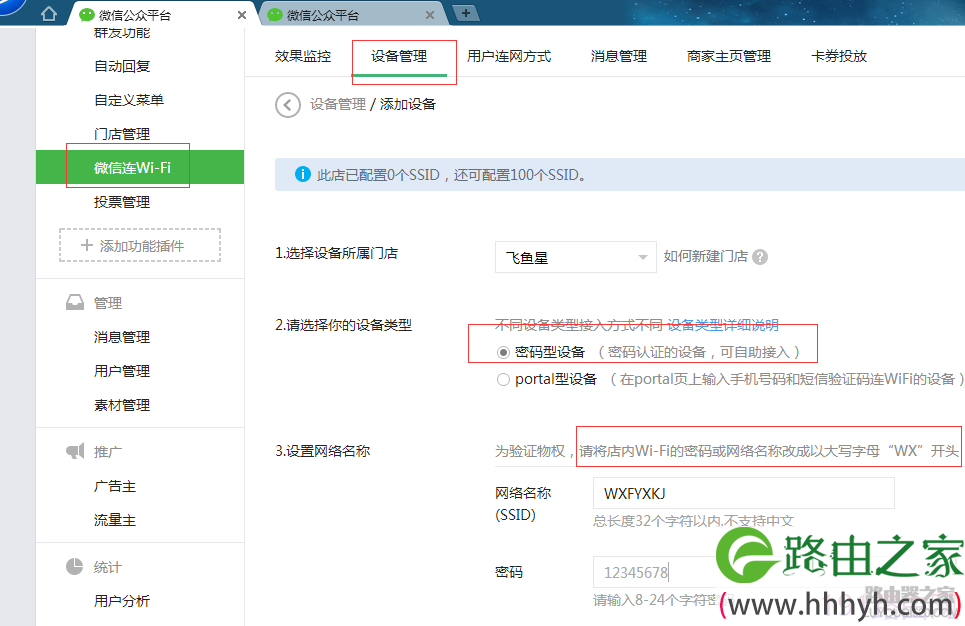The image size is (965, 626).
Task: Open the 飞鱼星 store dropdown
Action: 575,257
